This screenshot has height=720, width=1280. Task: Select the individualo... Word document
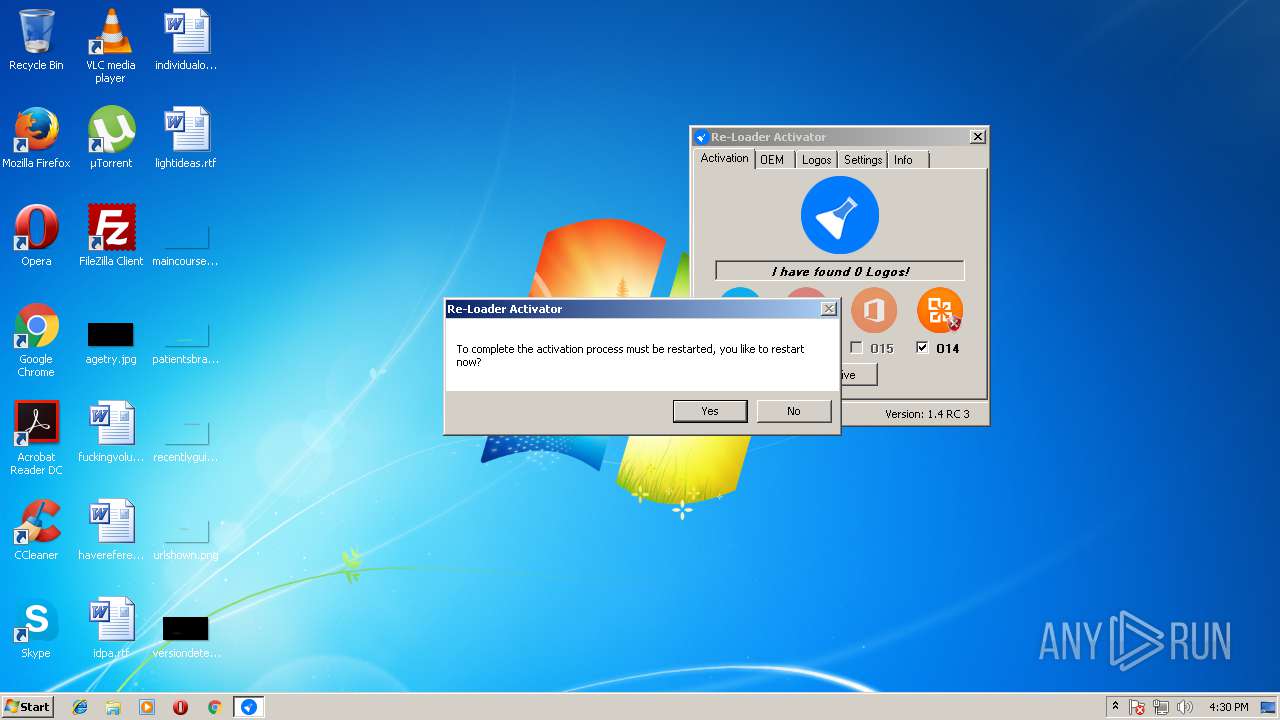pyautogui.click(x=186, y=40)
